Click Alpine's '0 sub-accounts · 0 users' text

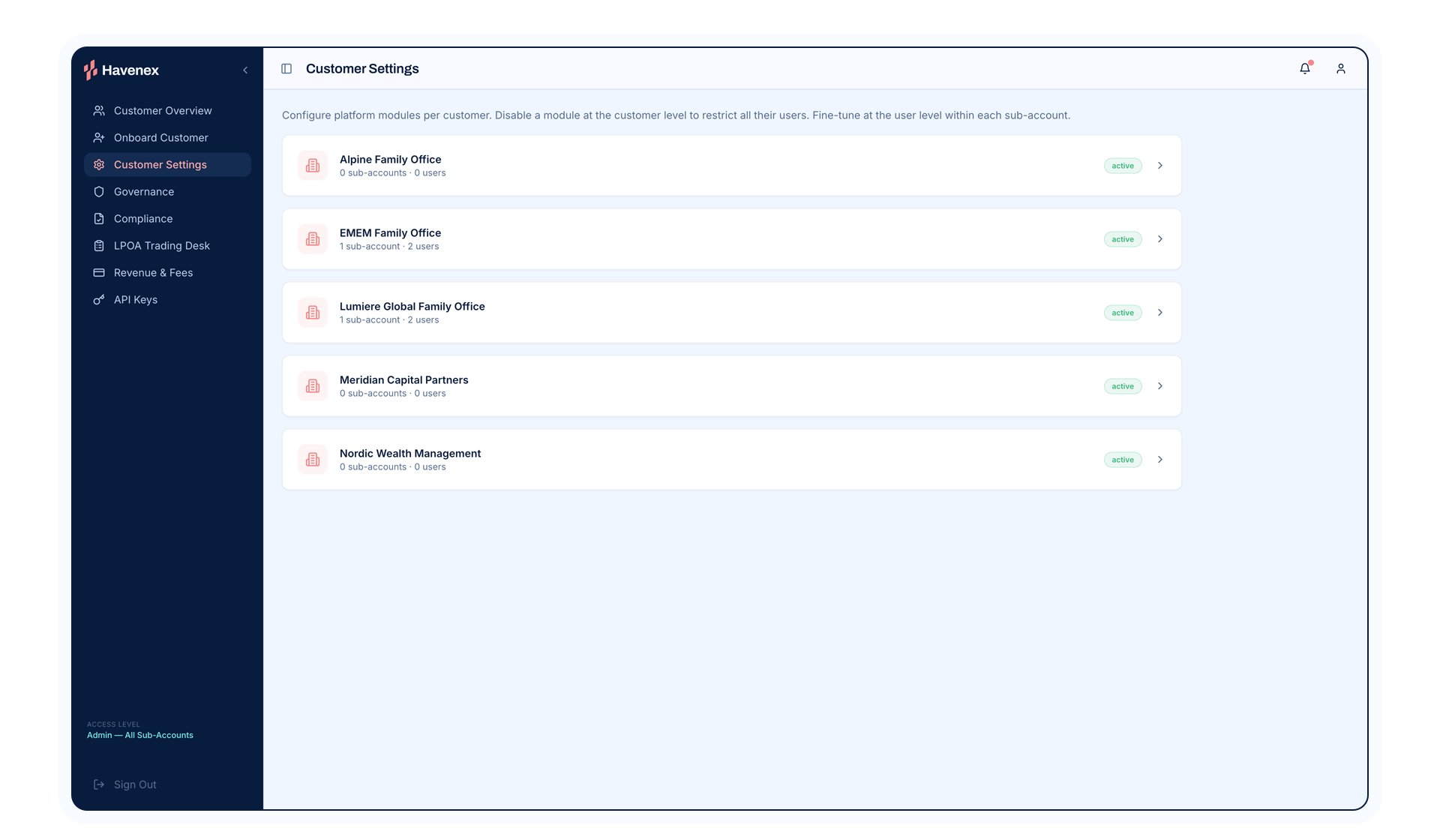click(x=392, y=173)
